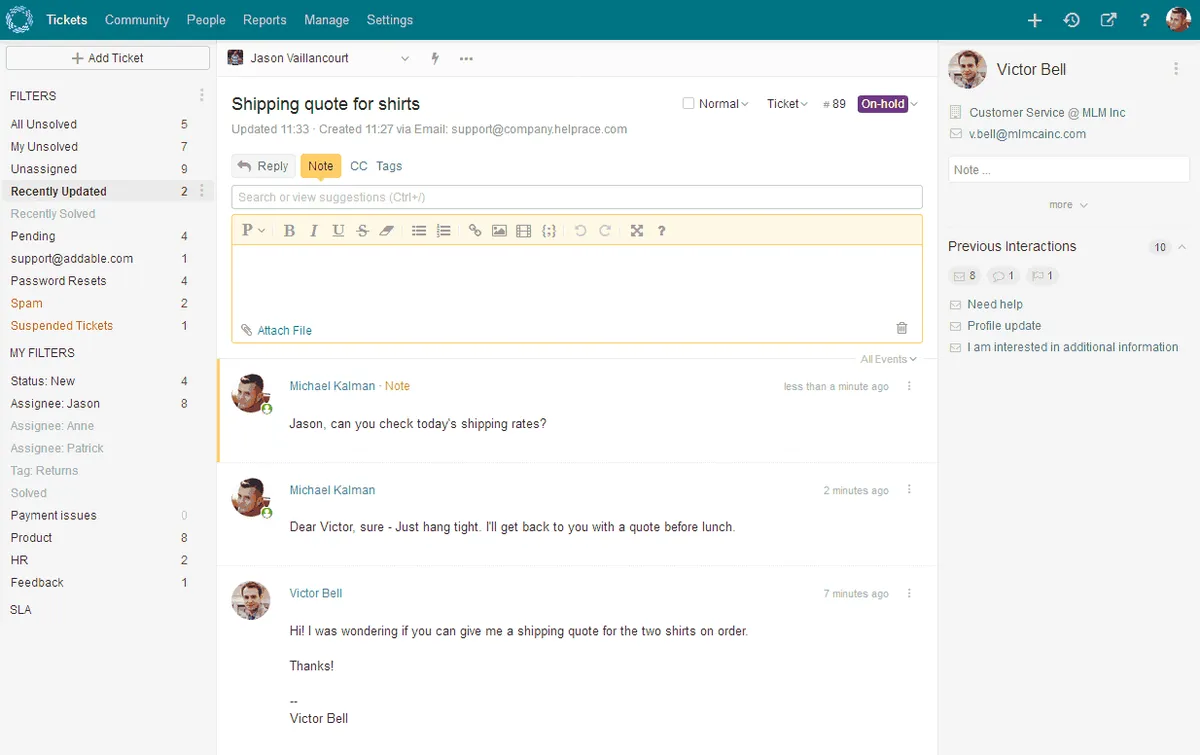This screenshot has width=1200, height=755.
Task: Switch to the Note tab
Action: (x=321, y=166)
